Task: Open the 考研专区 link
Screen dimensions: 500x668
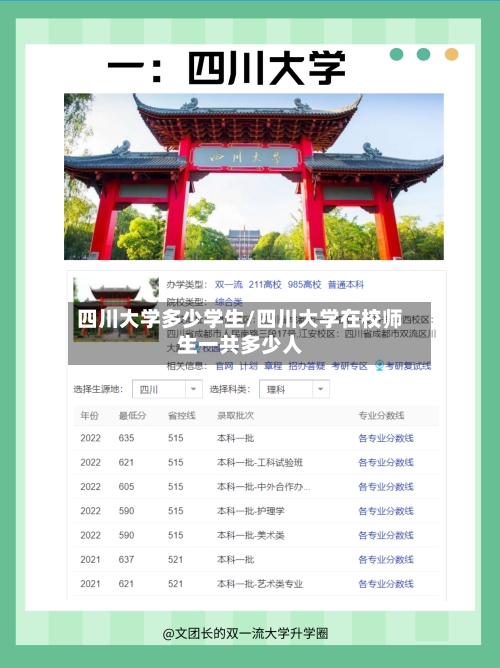Action: [350, 366]
